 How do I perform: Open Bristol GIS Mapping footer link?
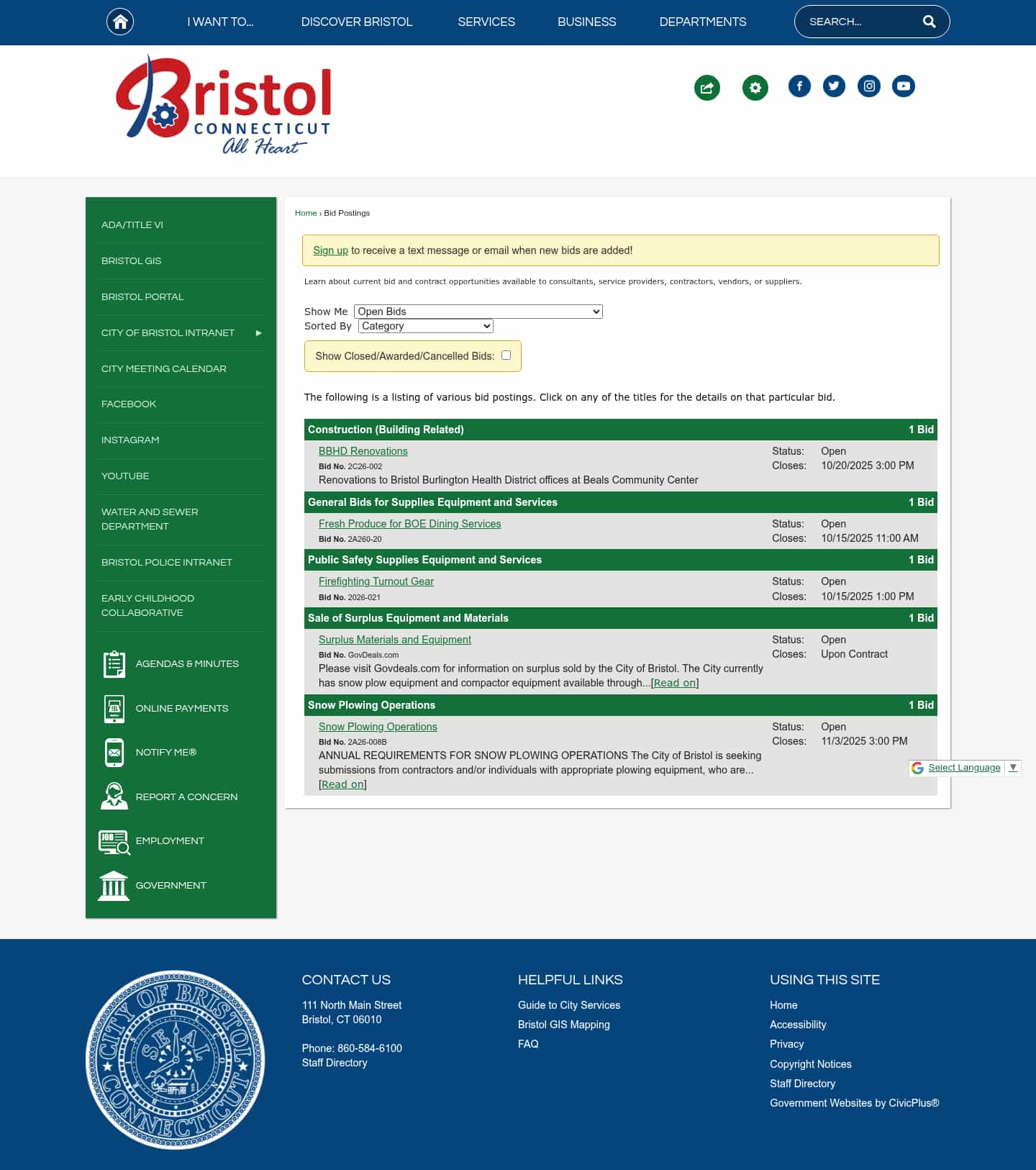pos(564,1025)
